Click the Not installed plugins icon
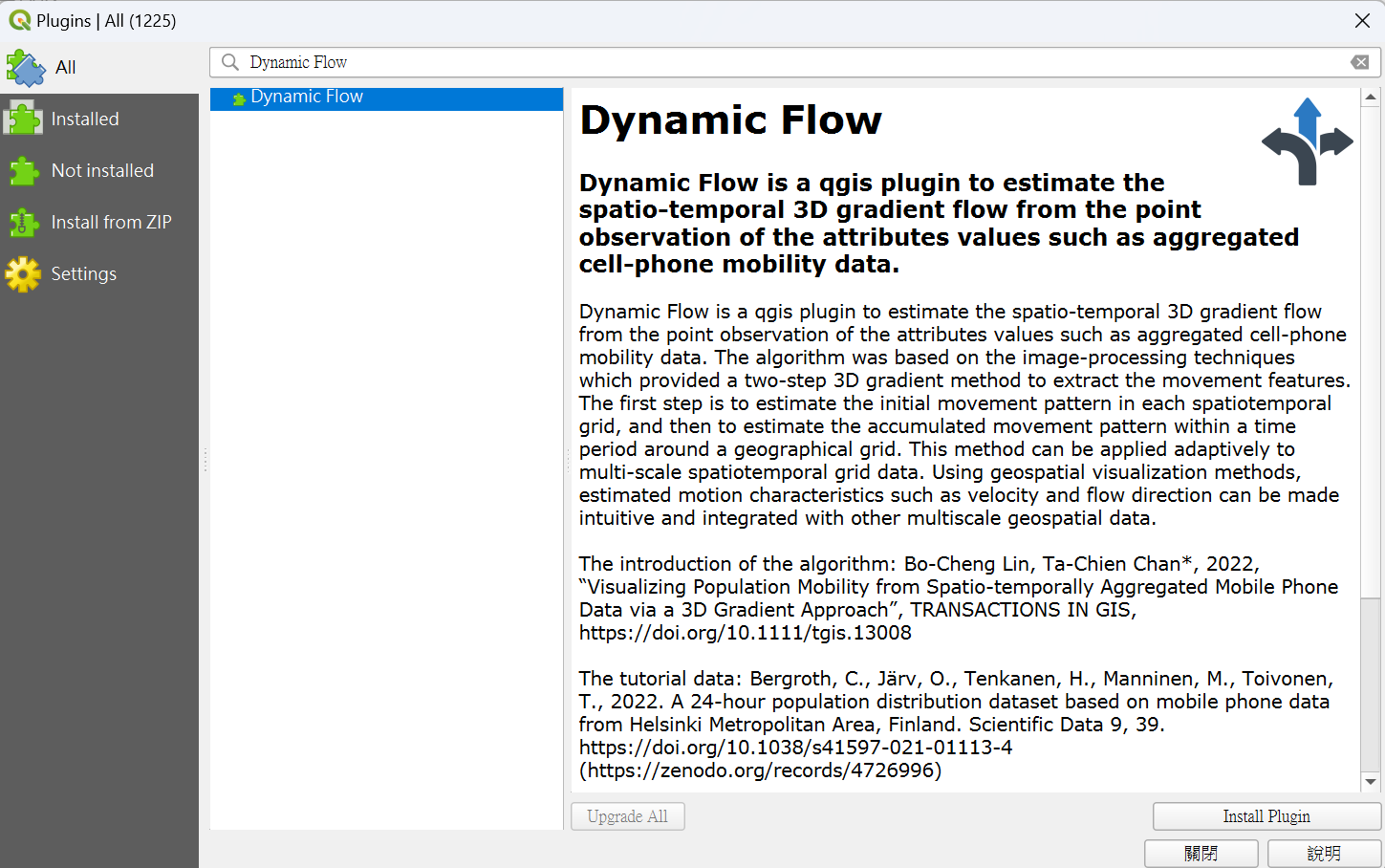Image resolution: width=1385 pixels, height=868 pixels. tap(24, 170)
